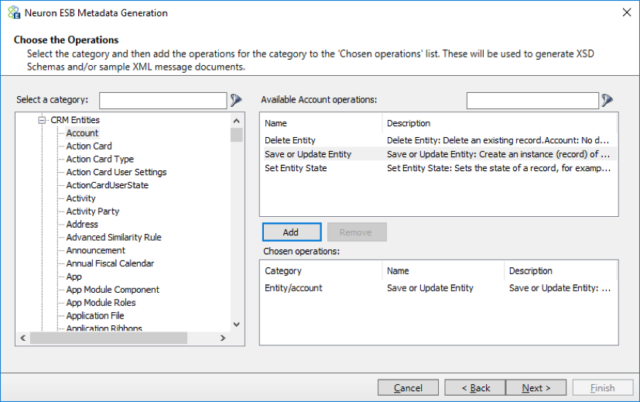Click the category tree scroll down arrow
640x402 pixels.
[x=236, y=324]
